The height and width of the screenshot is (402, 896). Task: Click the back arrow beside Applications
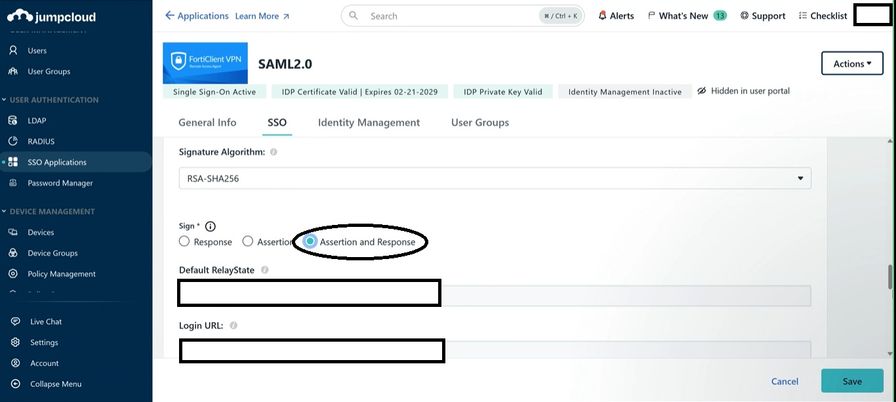(x=169, y=16)
